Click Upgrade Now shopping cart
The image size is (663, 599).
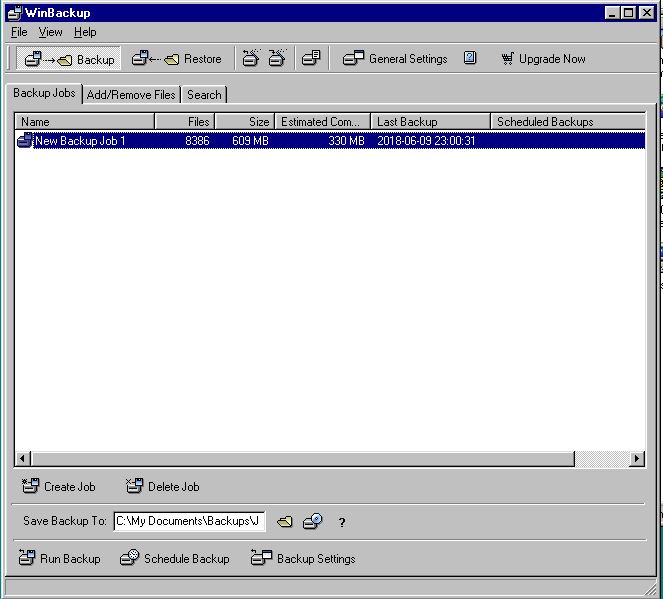(543, 59)
